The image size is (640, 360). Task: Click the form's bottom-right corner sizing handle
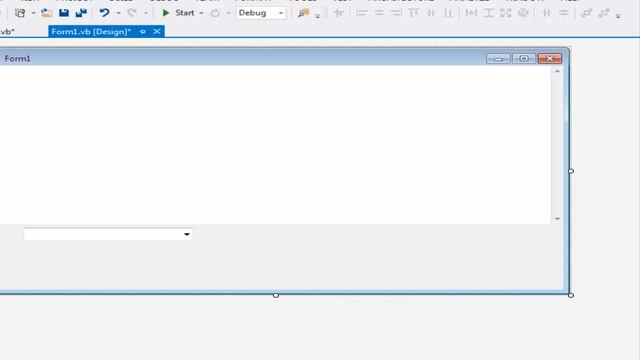point(571,295)
